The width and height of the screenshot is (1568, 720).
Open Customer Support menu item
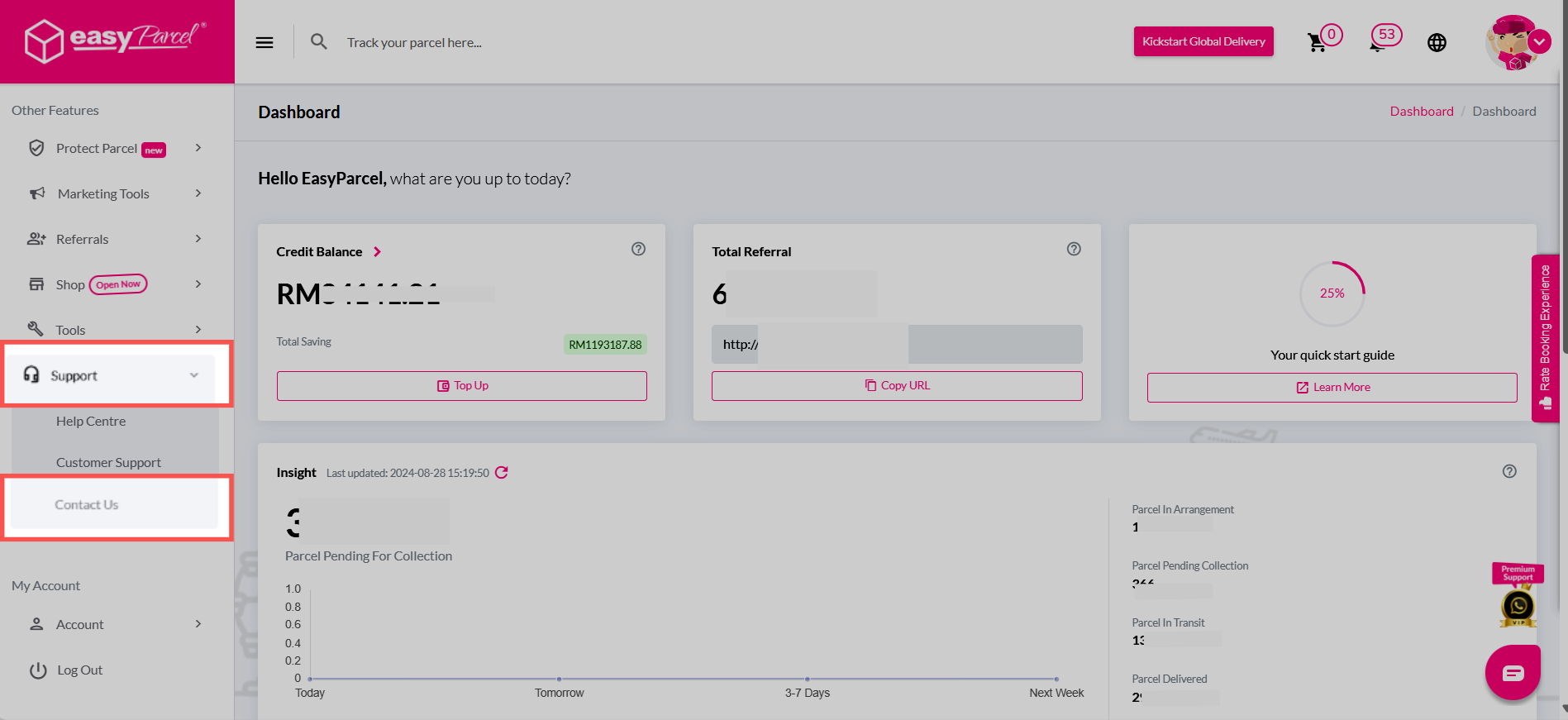click(108, 462)
